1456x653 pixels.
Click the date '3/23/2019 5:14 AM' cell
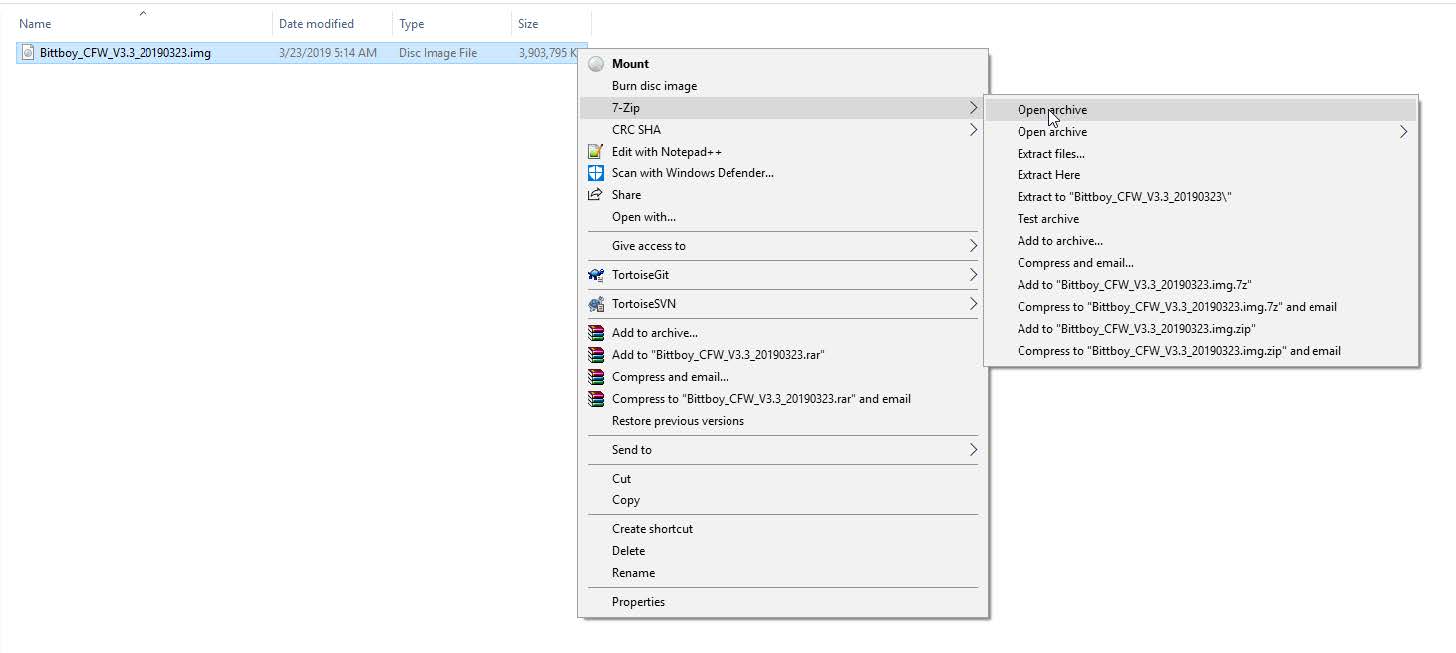coord(328,53)
